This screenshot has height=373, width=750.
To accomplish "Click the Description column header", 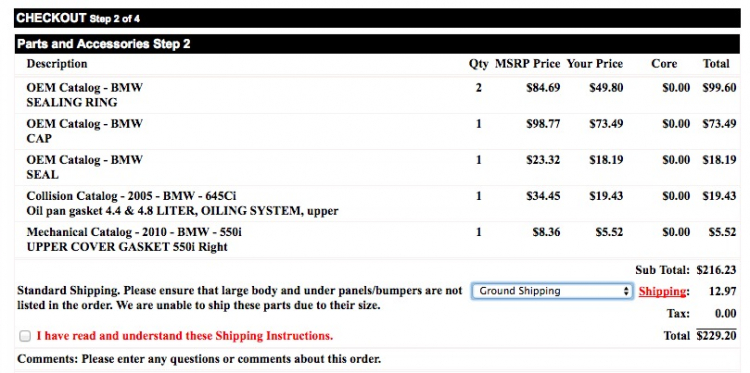I will [x=57, y=64].
